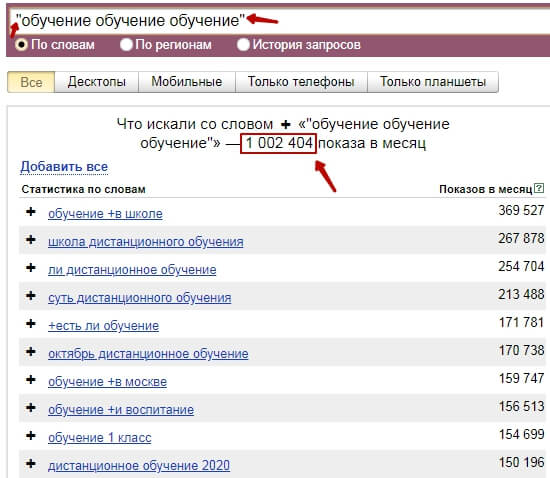The height and width of the screenshot is (478, 550).
Task: Click the '150 196' impressions value
Action: point(521,463)
